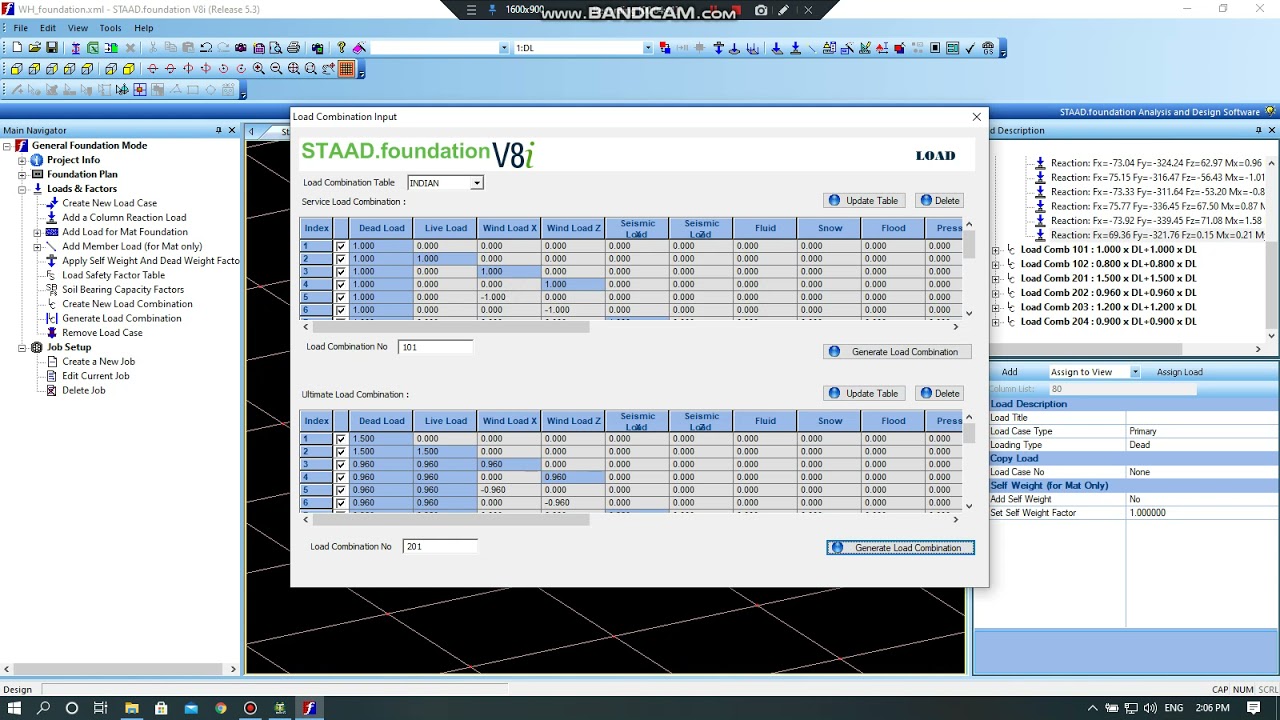Open the Assign to View dropdown arrow
The height and width of the screenshot is (720, 1280).
coord(1135,372)
